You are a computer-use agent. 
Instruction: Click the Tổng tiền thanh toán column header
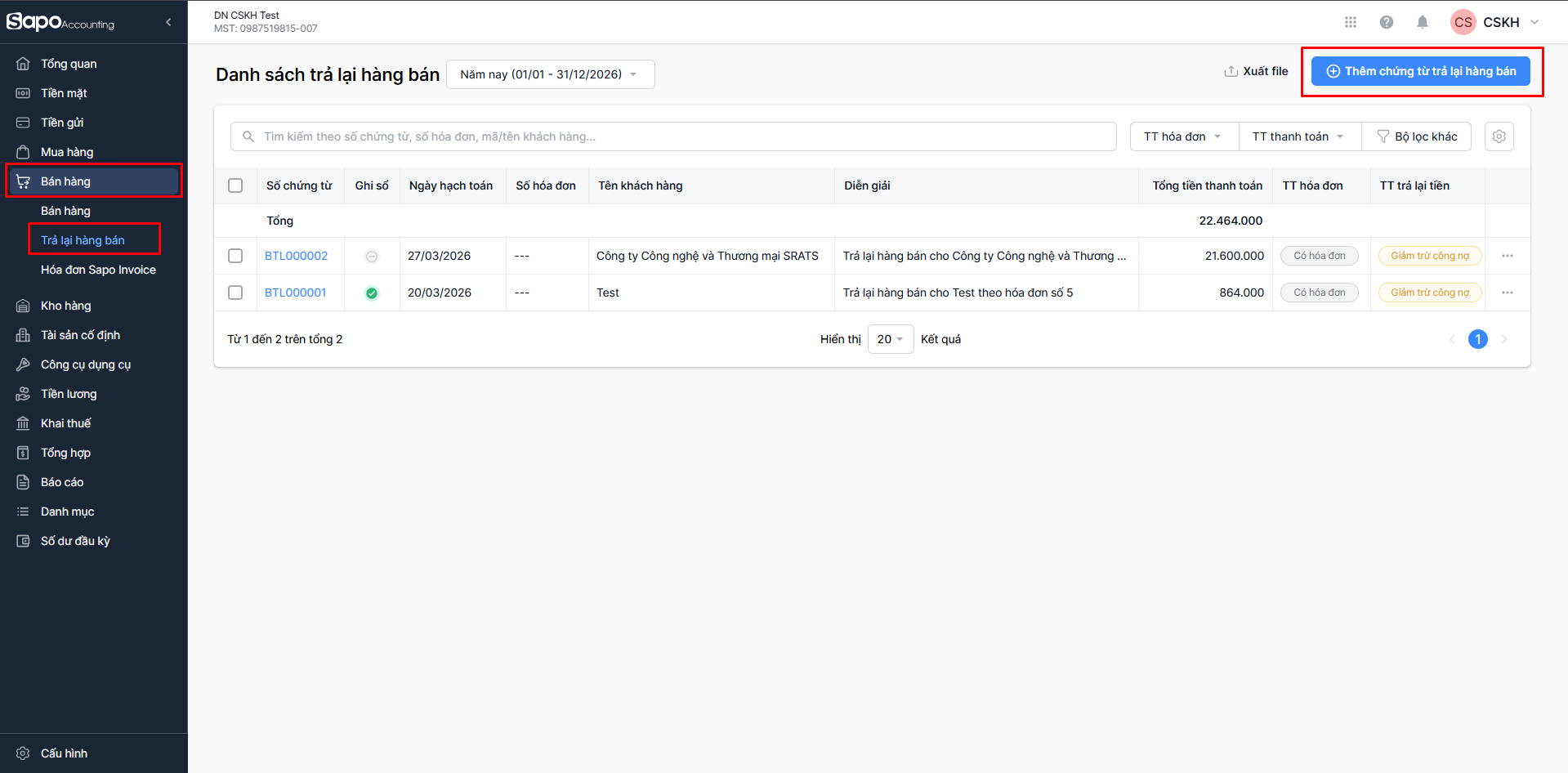pos(1208,185)
